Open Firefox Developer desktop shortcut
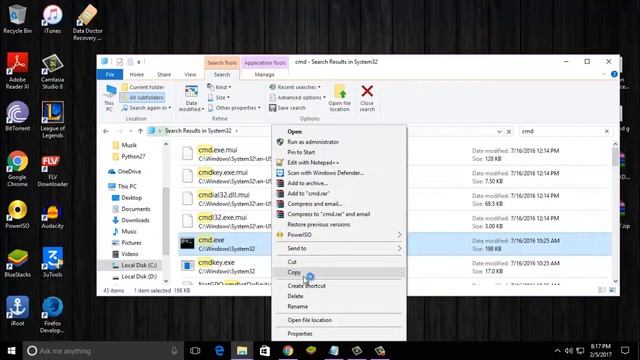The width and height of the screenshot is (640, 360). tap(52, 315)
